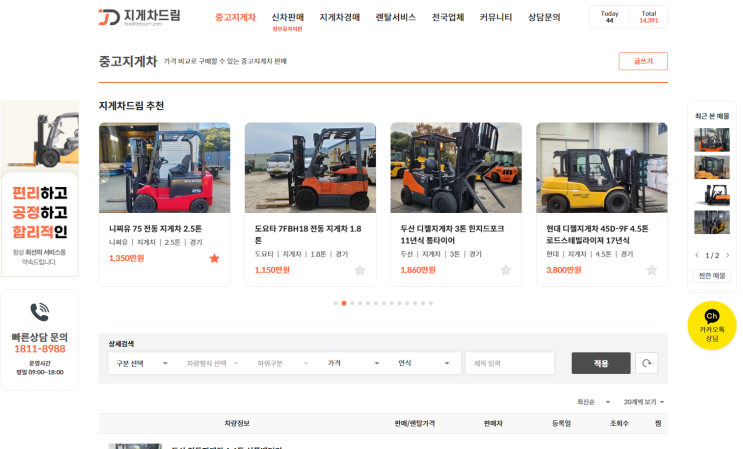Open first recently viewed forklift thumbnail

[712, 140]
